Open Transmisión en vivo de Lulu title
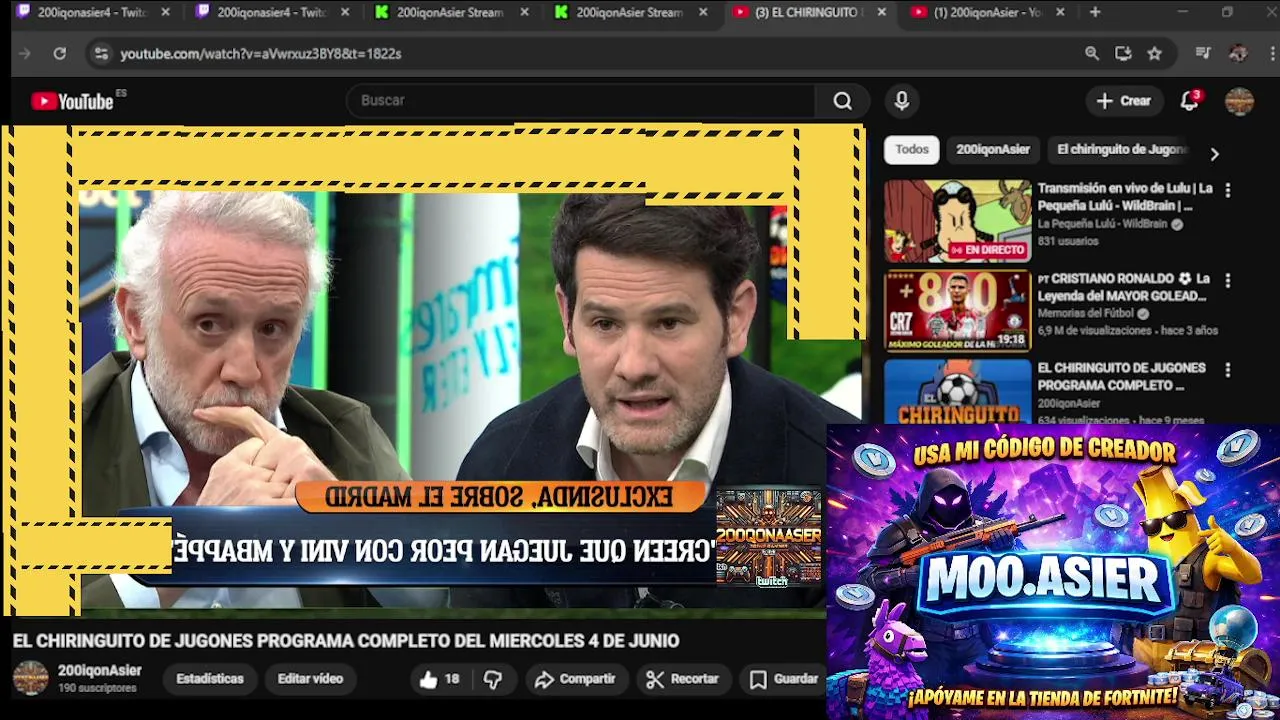The height and width of the screenshot is (720, 1280). click(x=1124, y=197)
